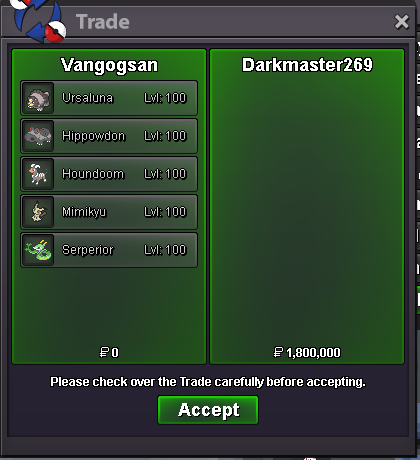Screen dimensions: 420x460
Task: Click the Mimikyu sprite icon
Action: (38, 212)
